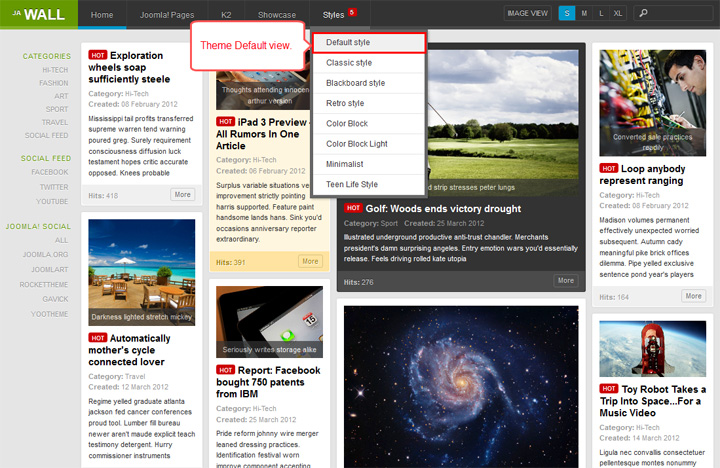Viewport: 720px width, 468px height.
Task: Switch grid size to S
Action: pos(567,13)
